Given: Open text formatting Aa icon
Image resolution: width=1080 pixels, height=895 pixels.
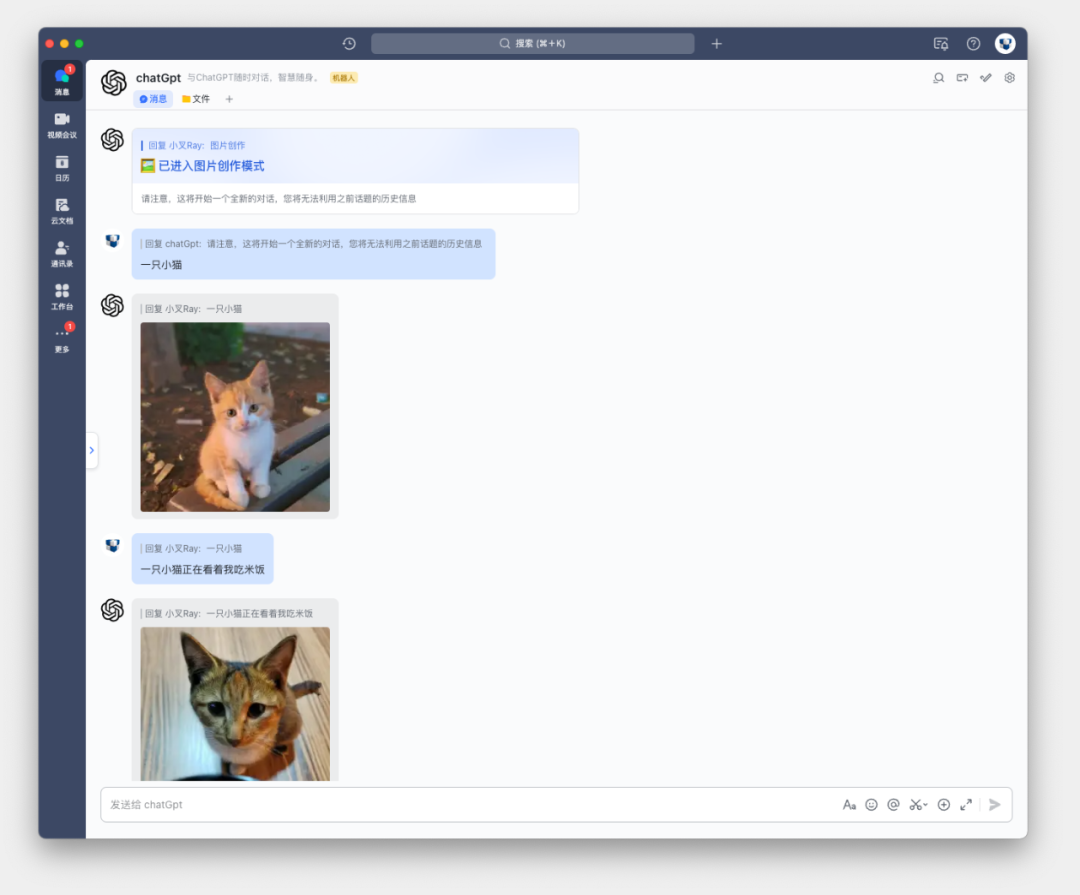Looking at the screenshot, I should (x=849, y=805).
